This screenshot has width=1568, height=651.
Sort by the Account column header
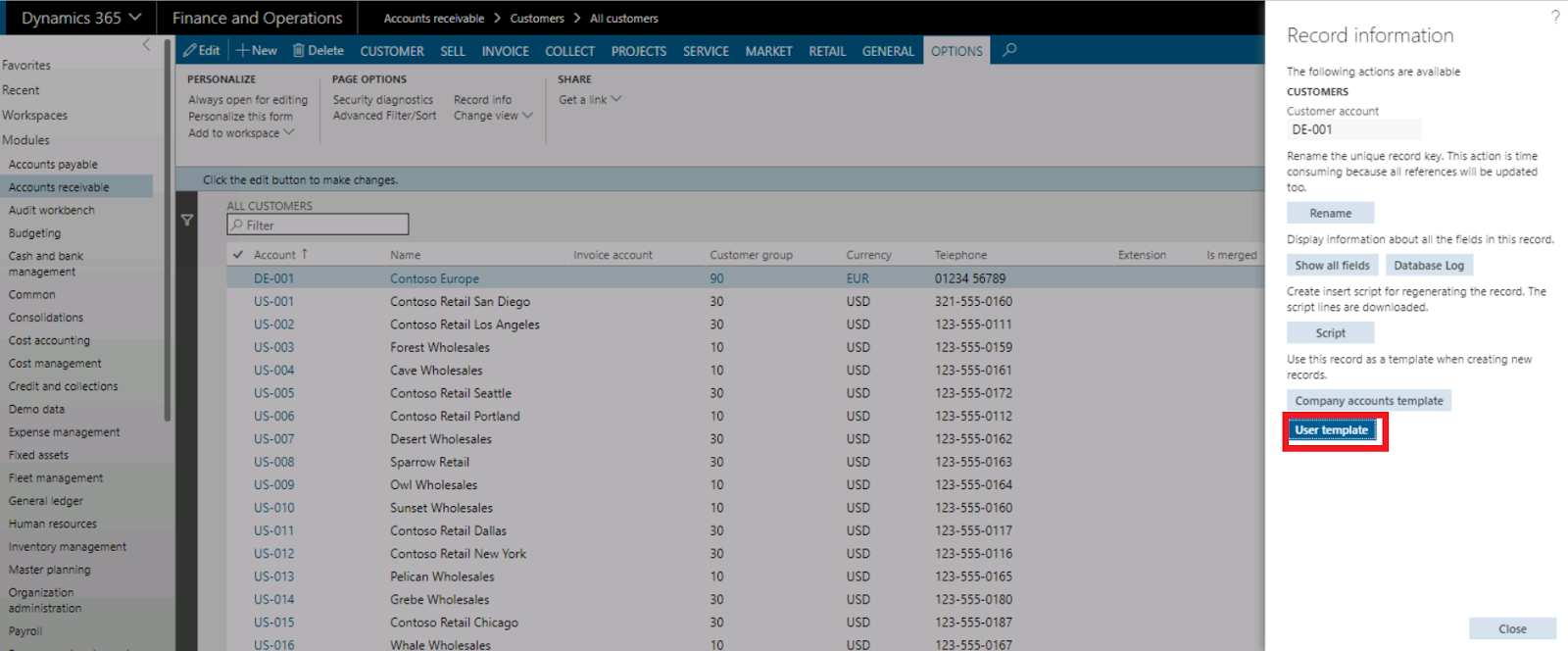coord(280,255)
